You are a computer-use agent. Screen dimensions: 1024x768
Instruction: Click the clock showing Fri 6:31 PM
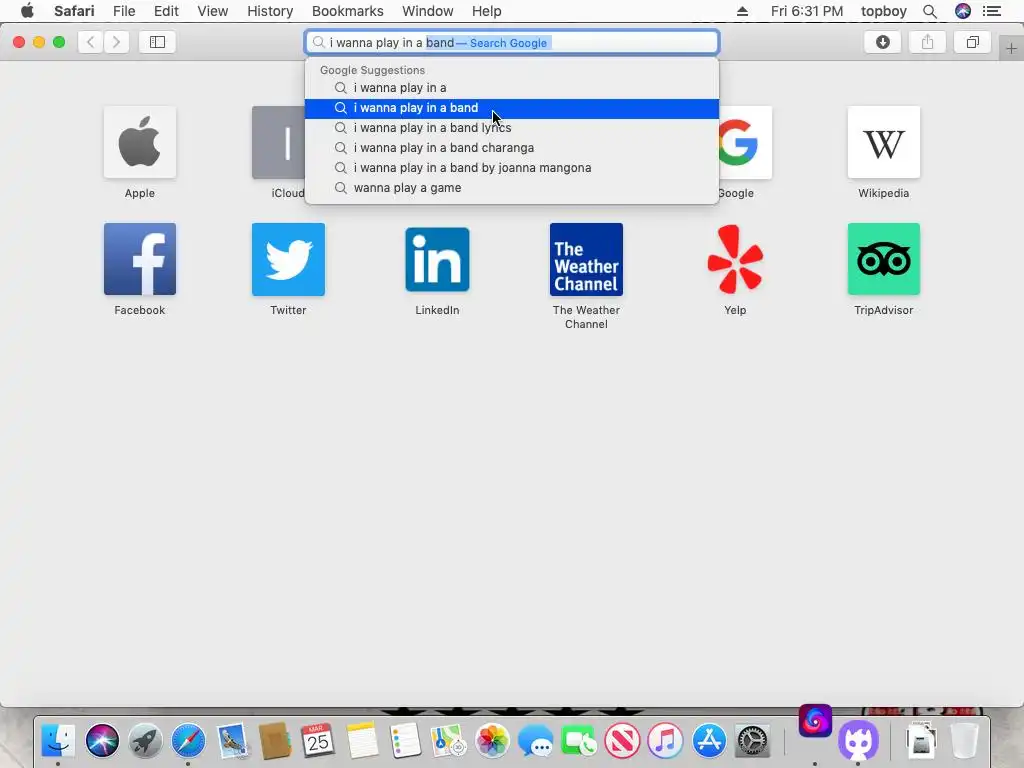[x=807, y=11]
